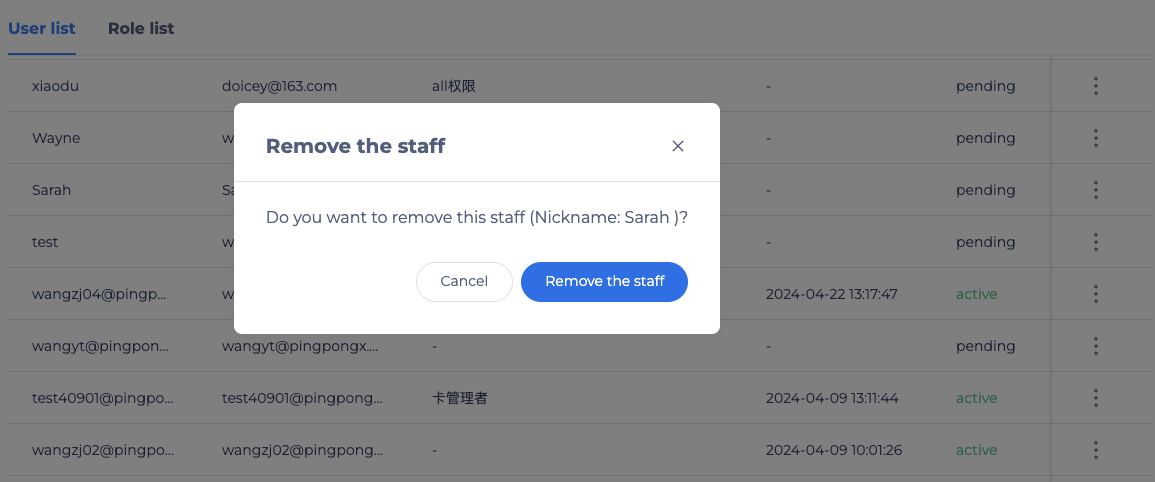Image resolution: width=1155 pixels, height=482 pixels.
Task: Open the three-dot menu for xiaodu
Action: point(1096,86)
